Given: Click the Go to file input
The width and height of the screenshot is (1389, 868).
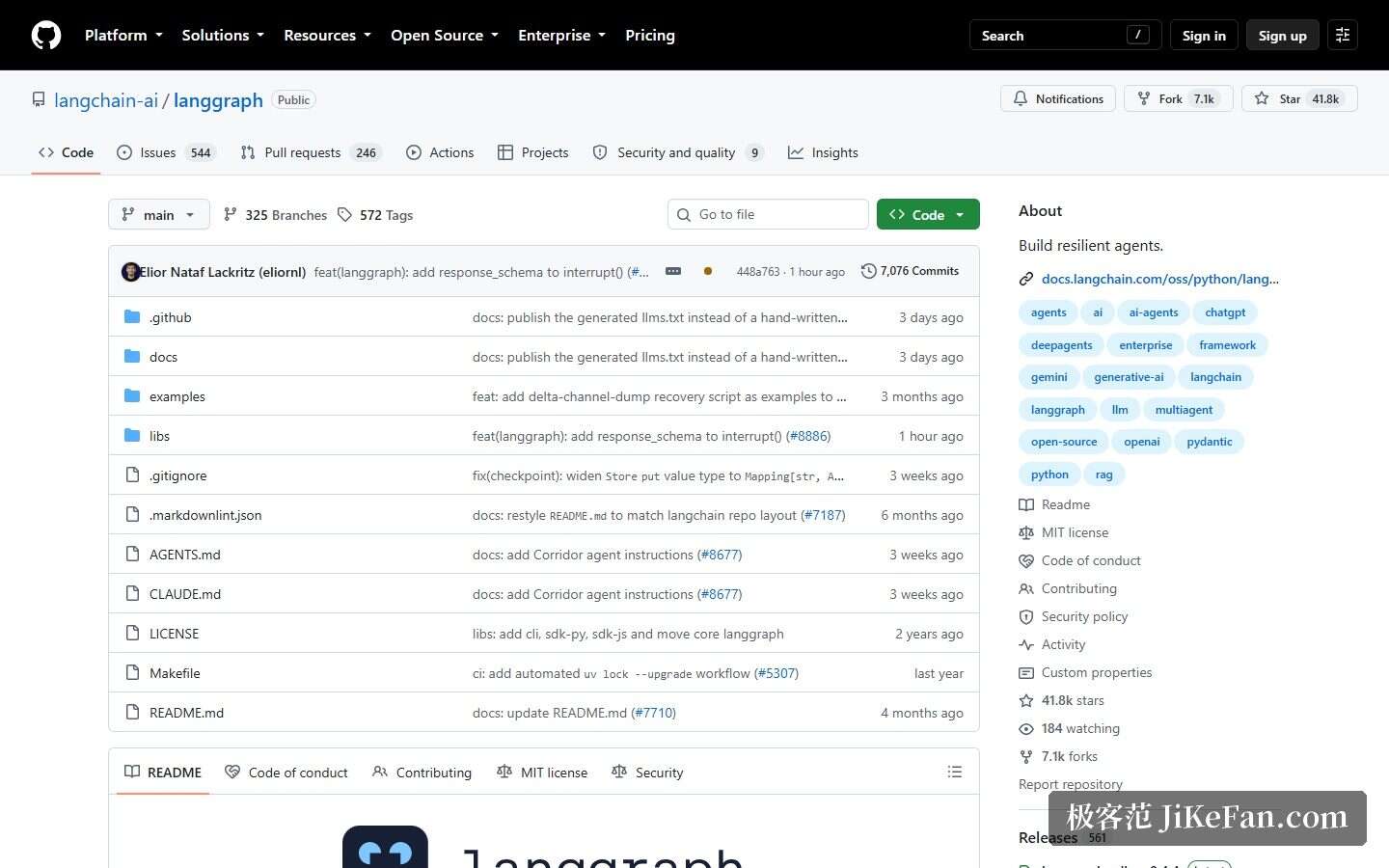Looking at the screenshot, I should click(x=768, y=215).
